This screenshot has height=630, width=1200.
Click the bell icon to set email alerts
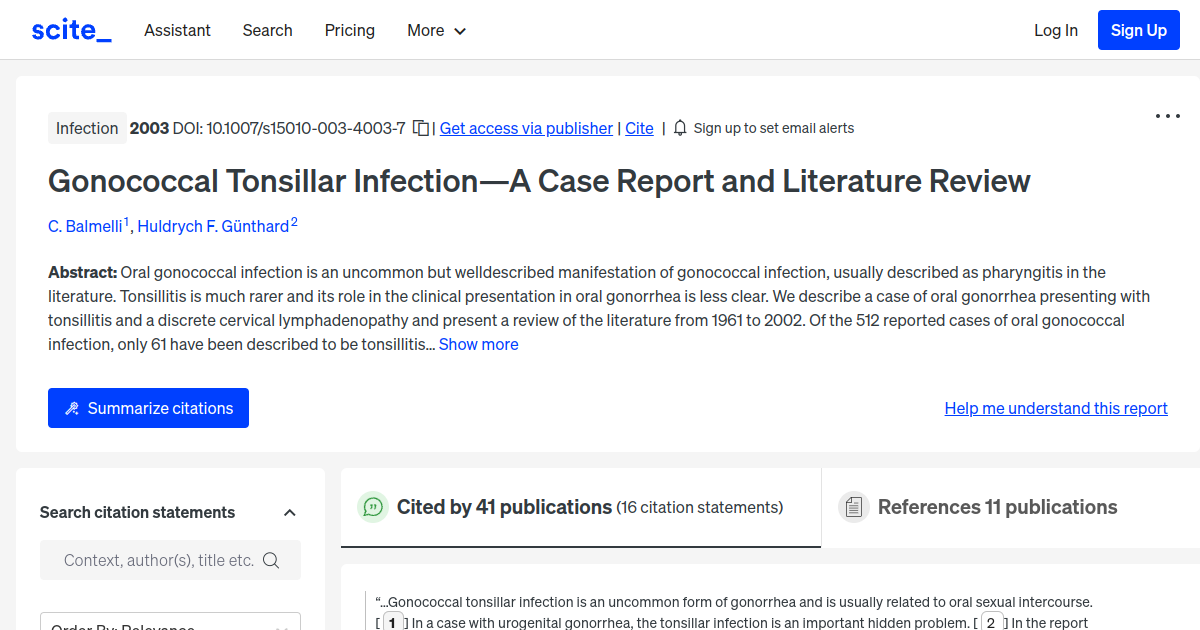point(679,128)
